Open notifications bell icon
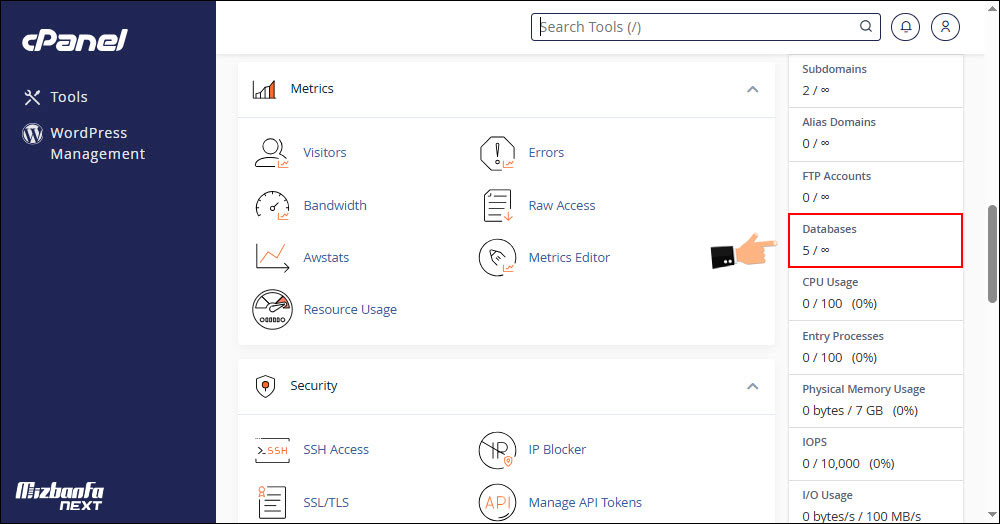The image size is (1000, 524). (x=906, y=27)
